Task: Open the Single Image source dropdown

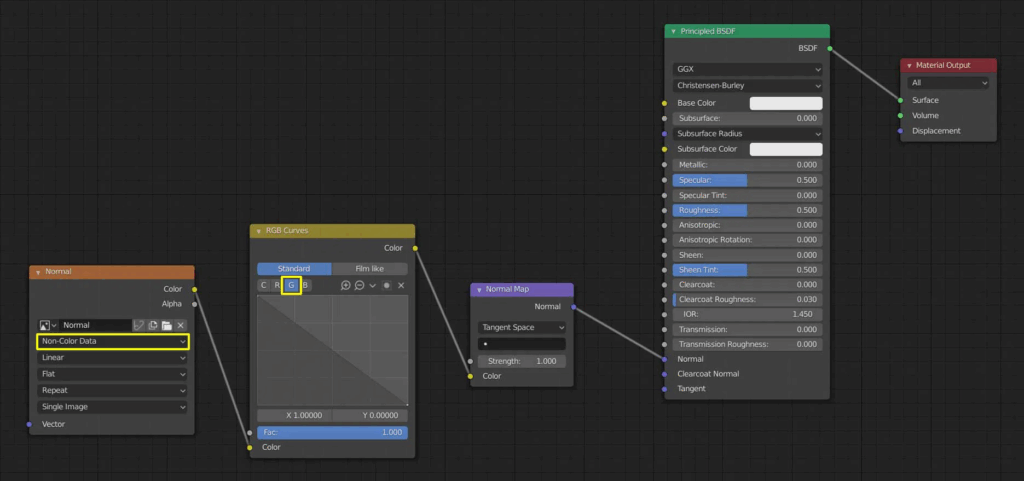Action: pyautogui.click(x=113, y=407)
